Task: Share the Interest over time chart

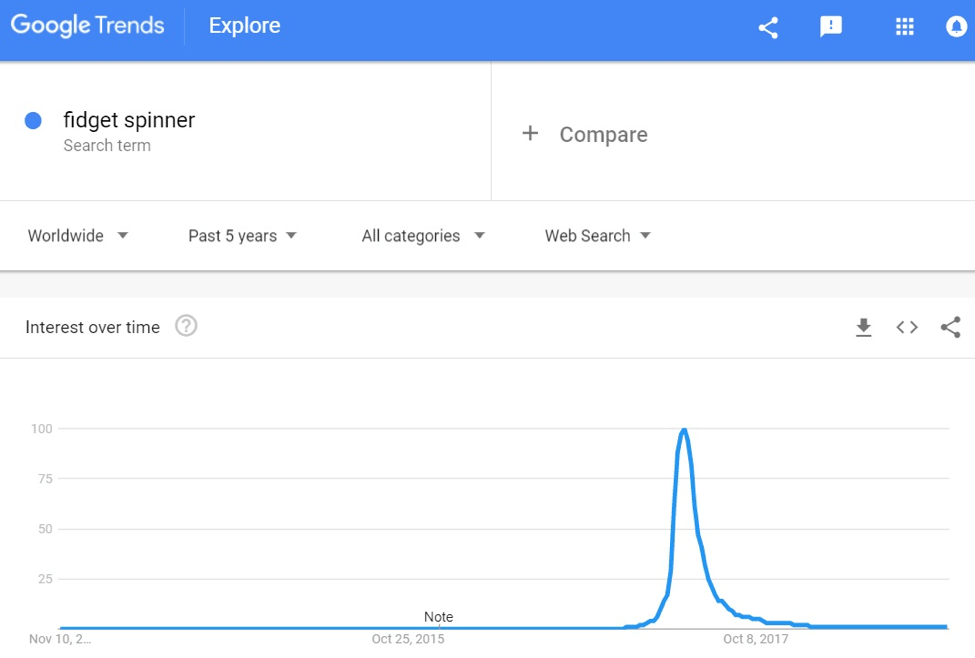Action: 950,327
